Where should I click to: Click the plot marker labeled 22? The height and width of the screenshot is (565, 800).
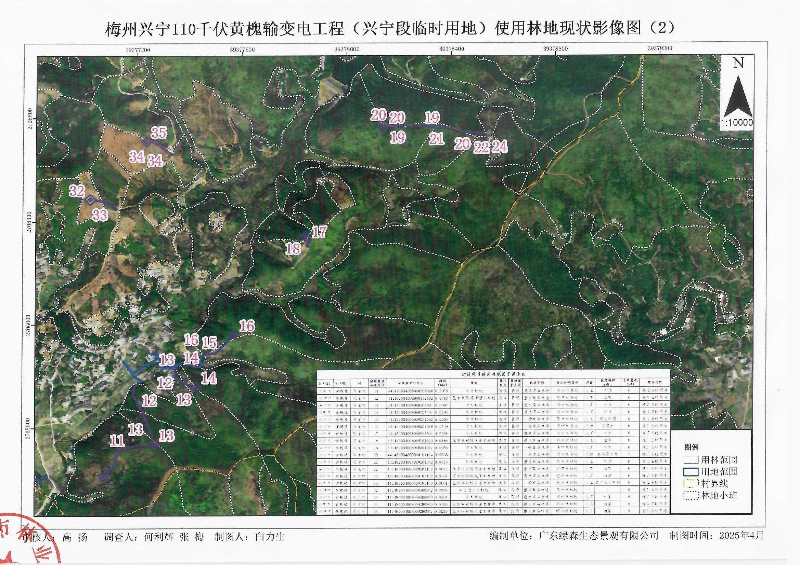point(481,146)
